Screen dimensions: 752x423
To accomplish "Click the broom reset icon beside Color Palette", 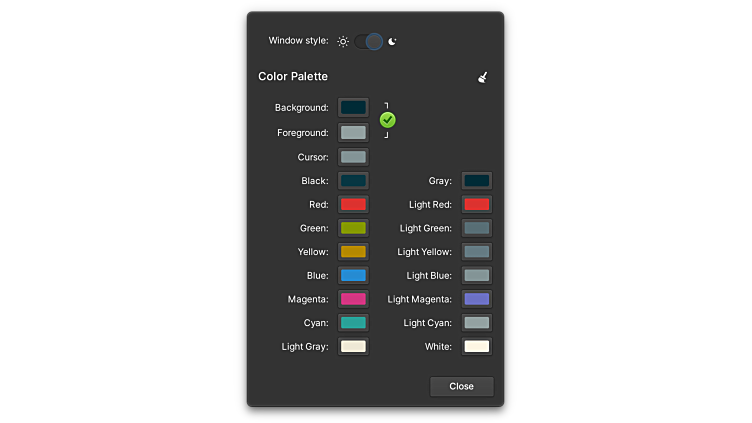I will (x=483, y=77).
